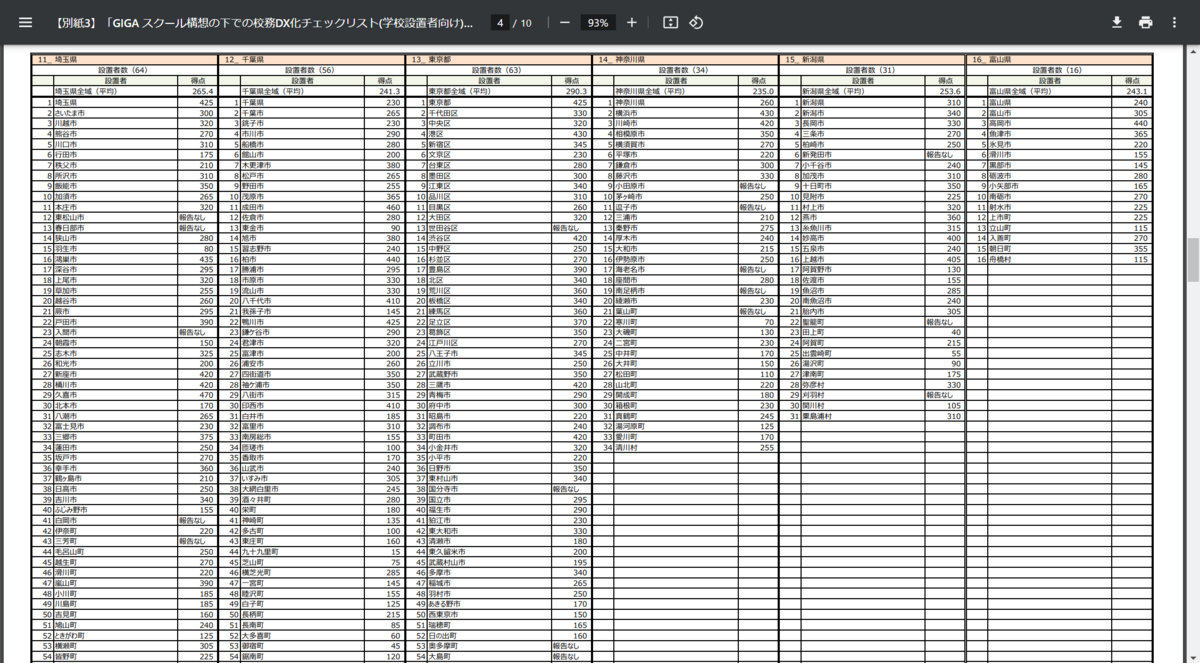Click "設置者数 (56)" cell
Screen dimensions: 1200x663
(x=312, y=70)
